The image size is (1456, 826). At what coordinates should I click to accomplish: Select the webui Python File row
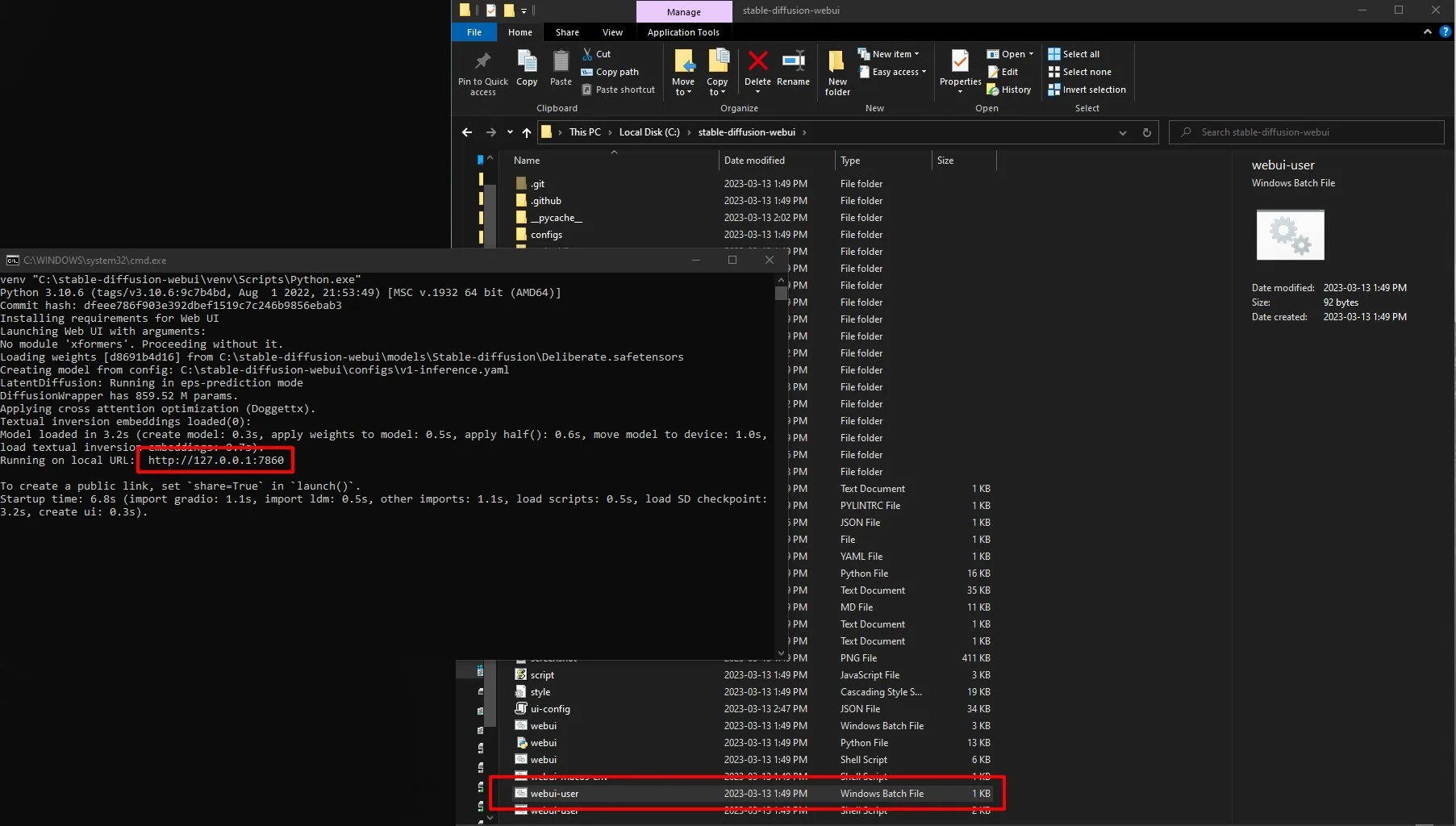(x=754, y=743)
